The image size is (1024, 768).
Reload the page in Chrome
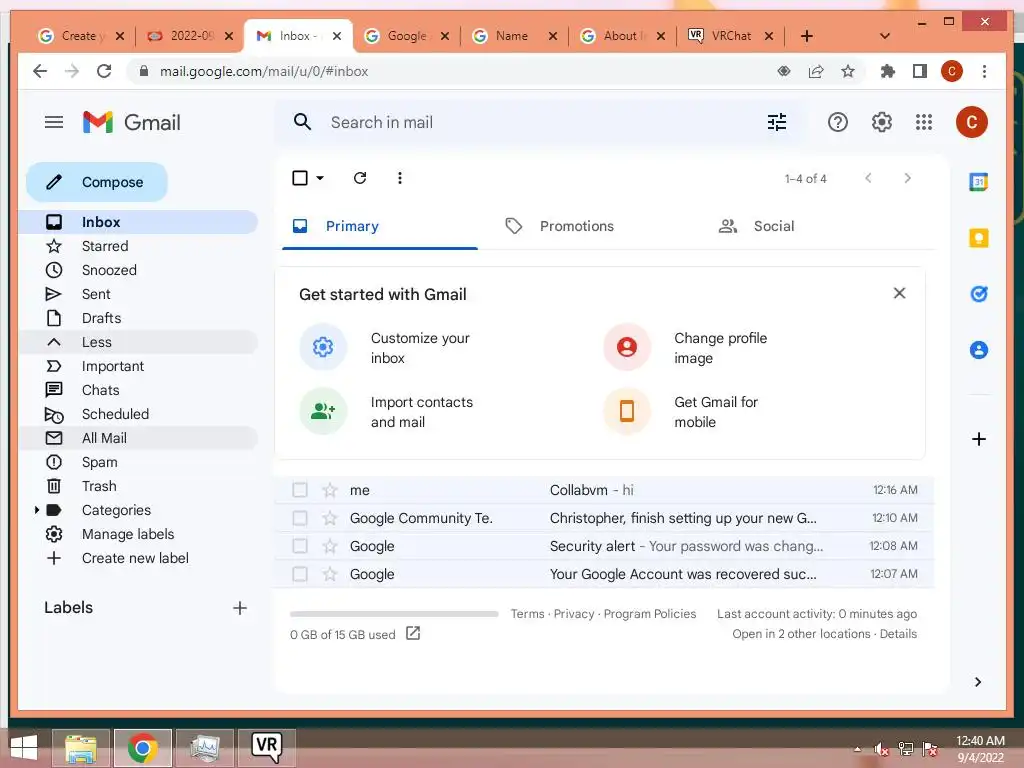pyautogui.click(x=104, y=71)
